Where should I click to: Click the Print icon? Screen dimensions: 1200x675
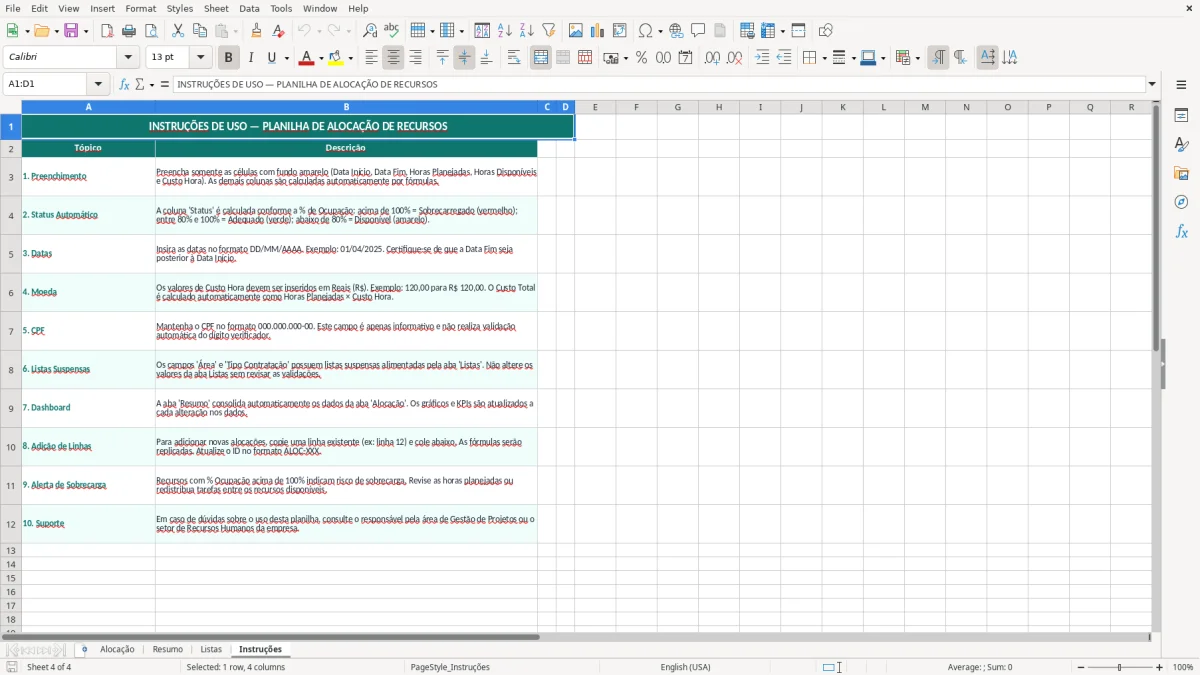129,31
